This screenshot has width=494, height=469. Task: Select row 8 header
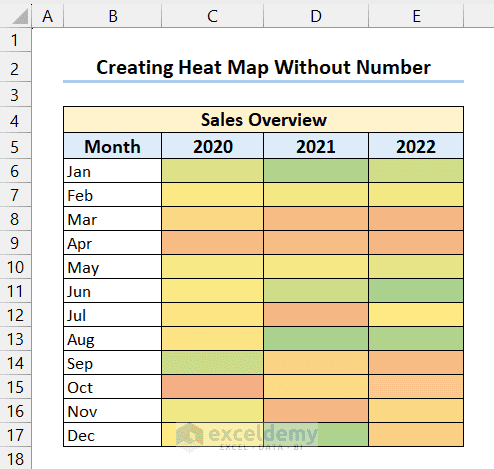tap(15, 219)
